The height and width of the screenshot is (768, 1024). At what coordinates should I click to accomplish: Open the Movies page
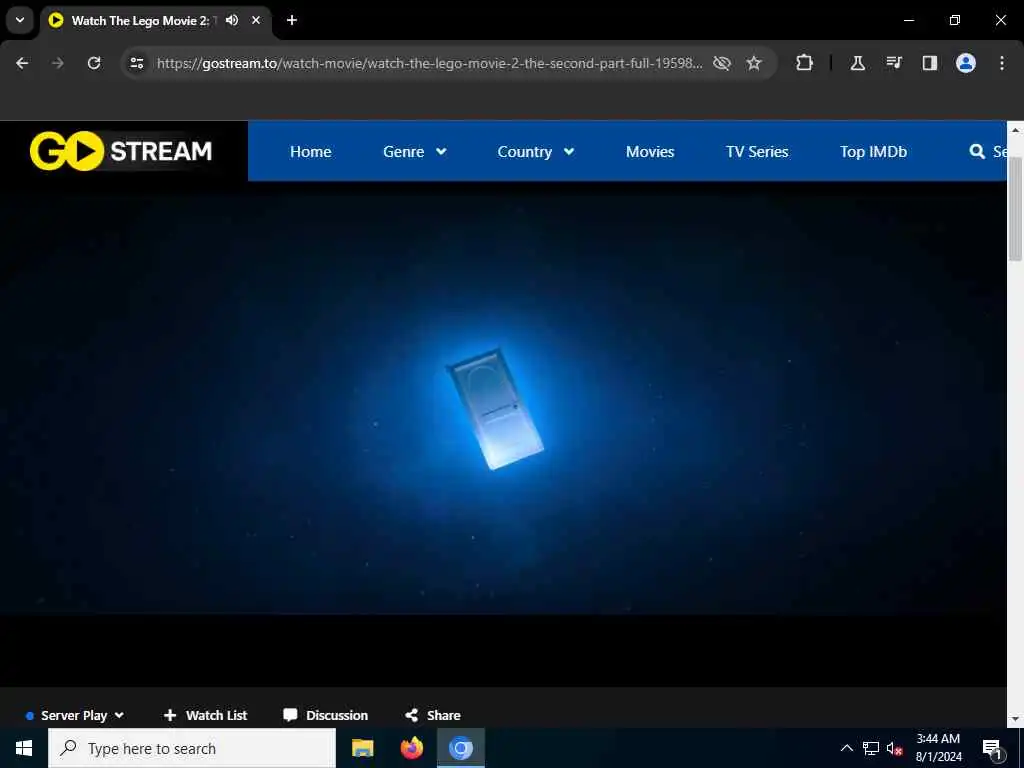pyautogui.click(x=650, y=152)
